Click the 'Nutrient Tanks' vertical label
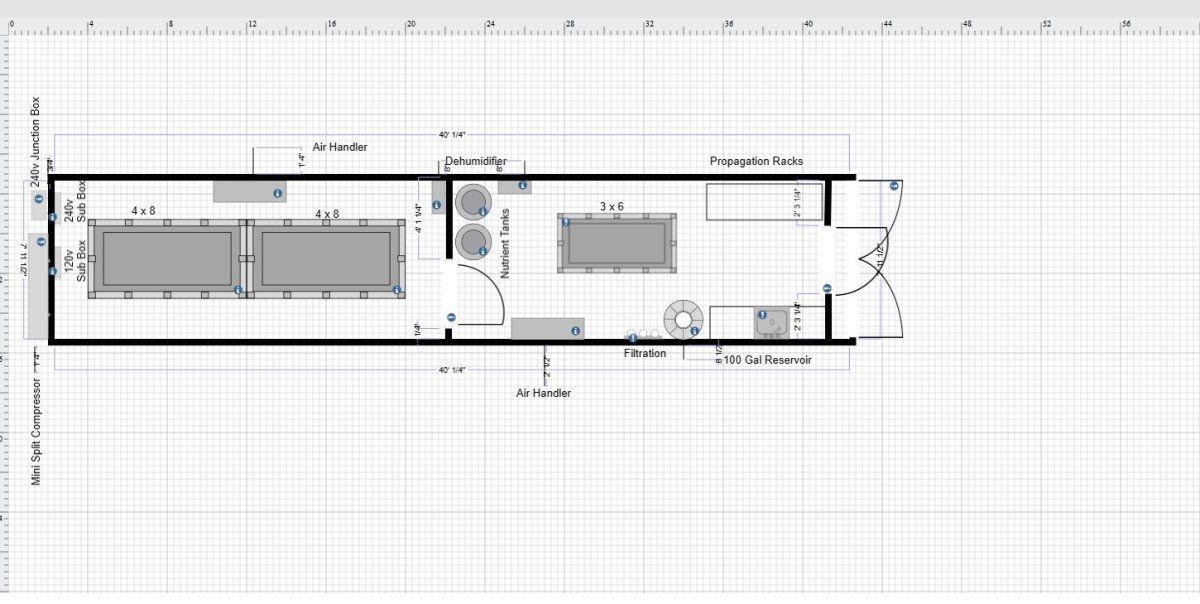The width and height of the screenshot is (1200, 604). coord(505,243)
